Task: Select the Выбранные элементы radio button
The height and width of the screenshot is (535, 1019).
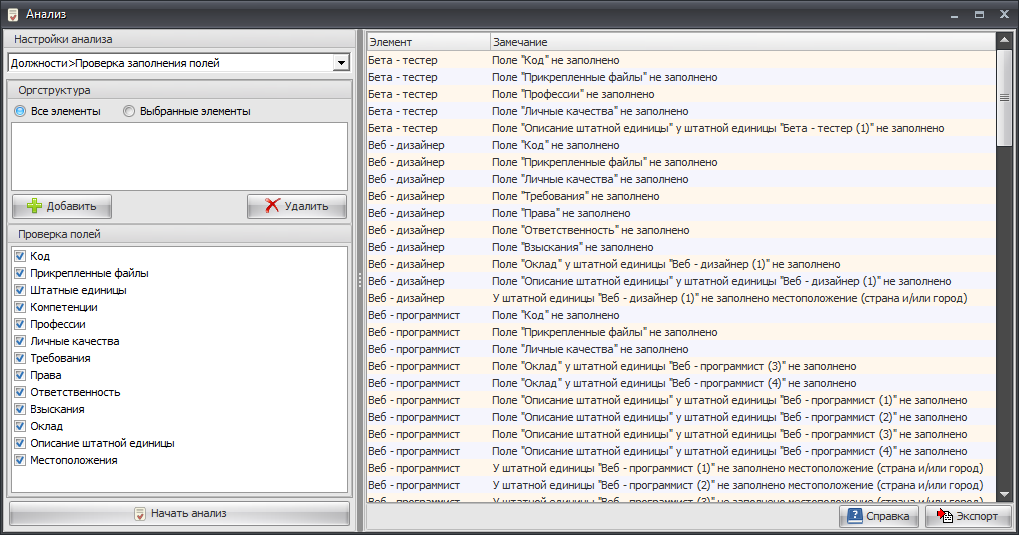Action: pos(129,112)
